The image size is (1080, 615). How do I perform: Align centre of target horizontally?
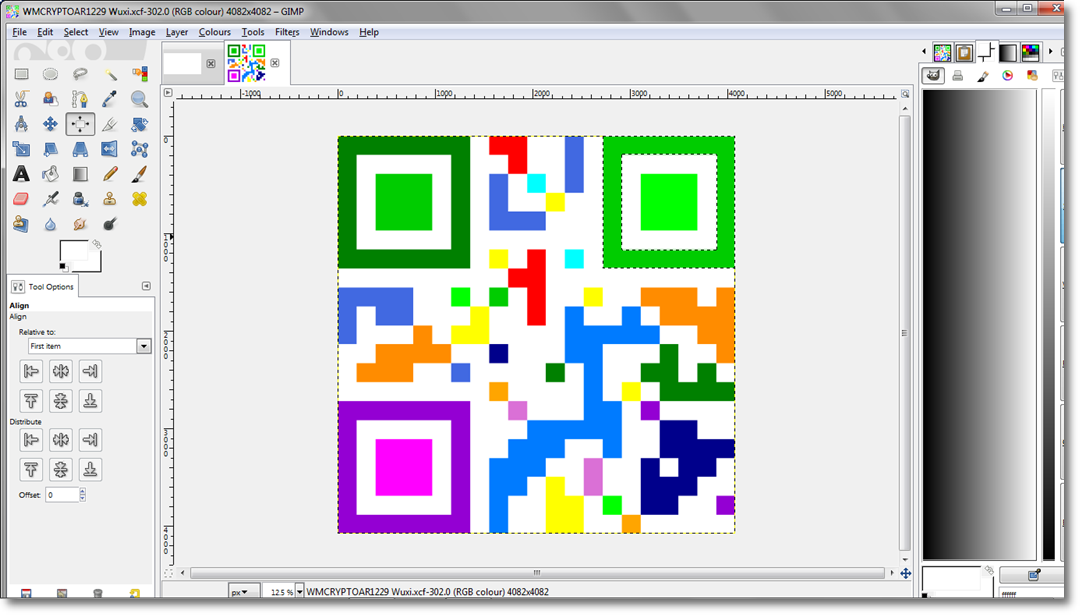click(x=61, y=371)
